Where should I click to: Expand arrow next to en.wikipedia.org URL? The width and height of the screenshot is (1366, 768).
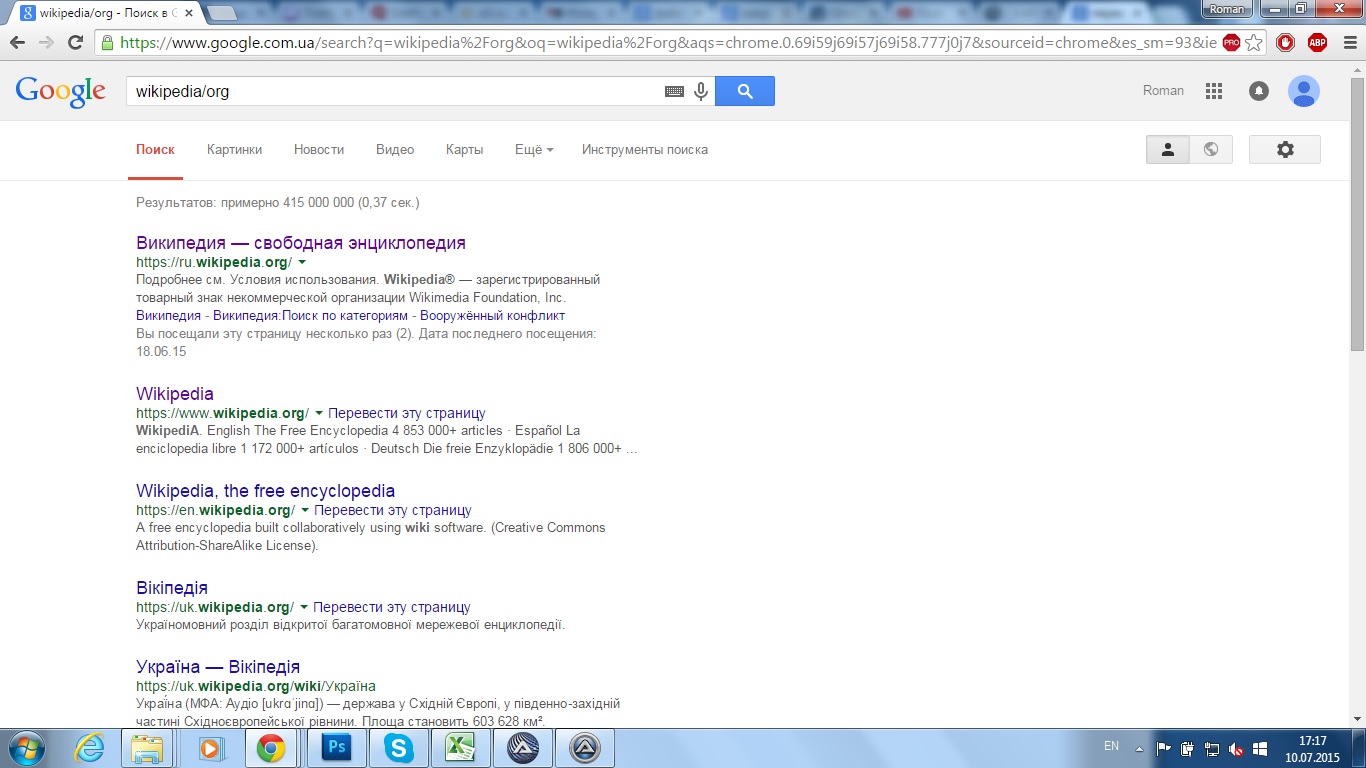pyautogui.click(x=305, y=510)
